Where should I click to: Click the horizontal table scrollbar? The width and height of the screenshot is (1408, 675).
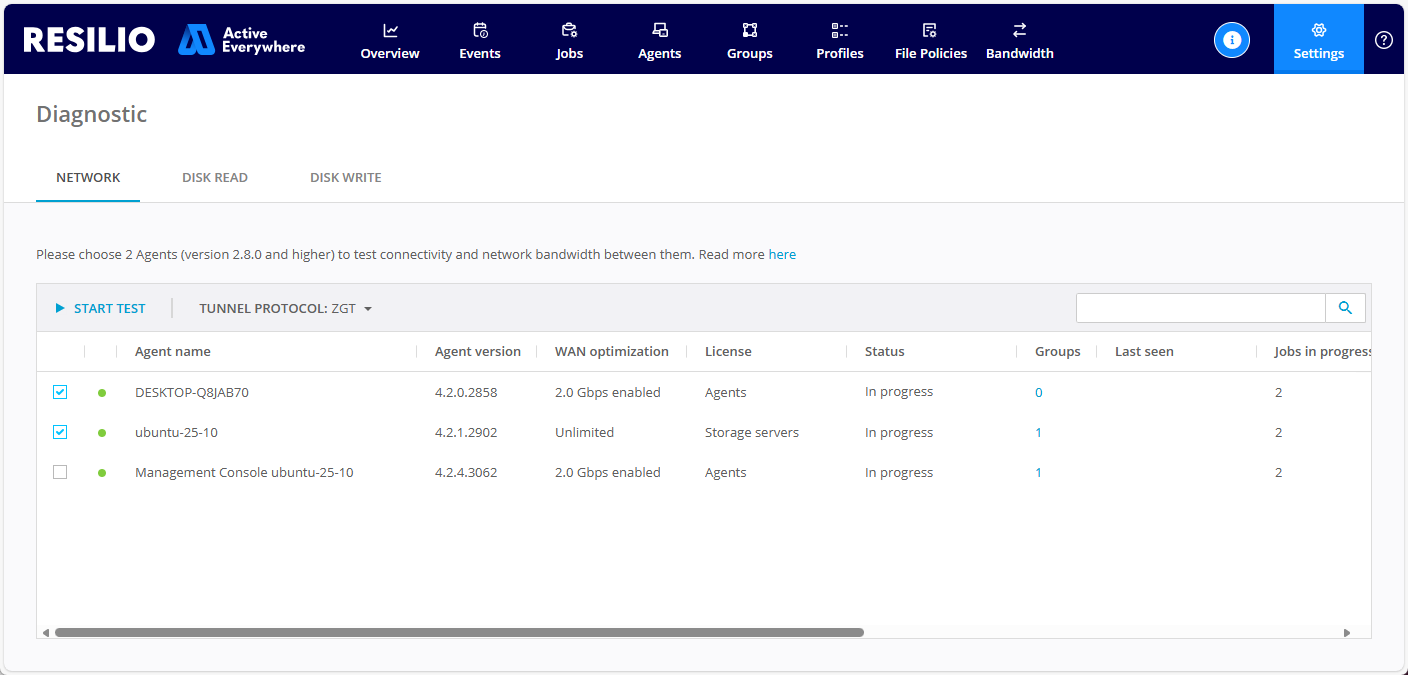(x=459, y=633)
